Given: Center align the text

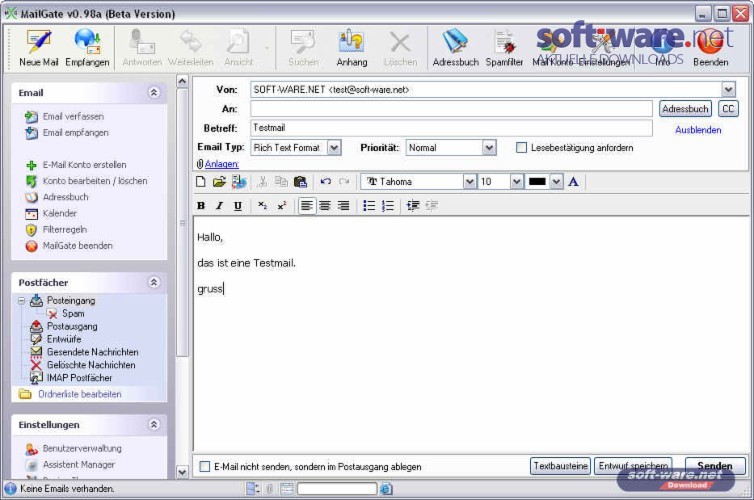Looking at the screenshot, I should pos(325,206).
